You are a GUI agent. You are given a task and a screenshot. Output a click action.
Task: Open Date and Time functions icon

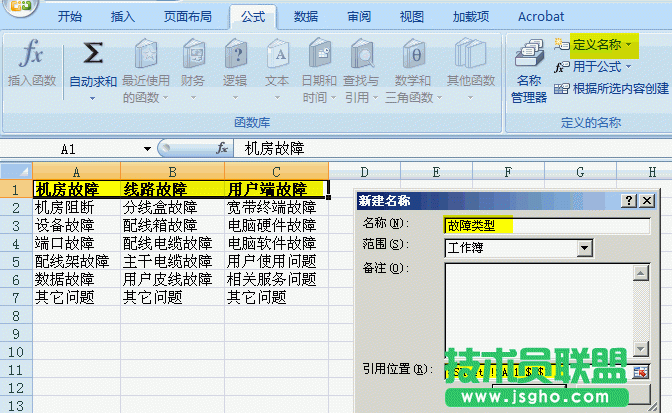[x=320, y=54]
